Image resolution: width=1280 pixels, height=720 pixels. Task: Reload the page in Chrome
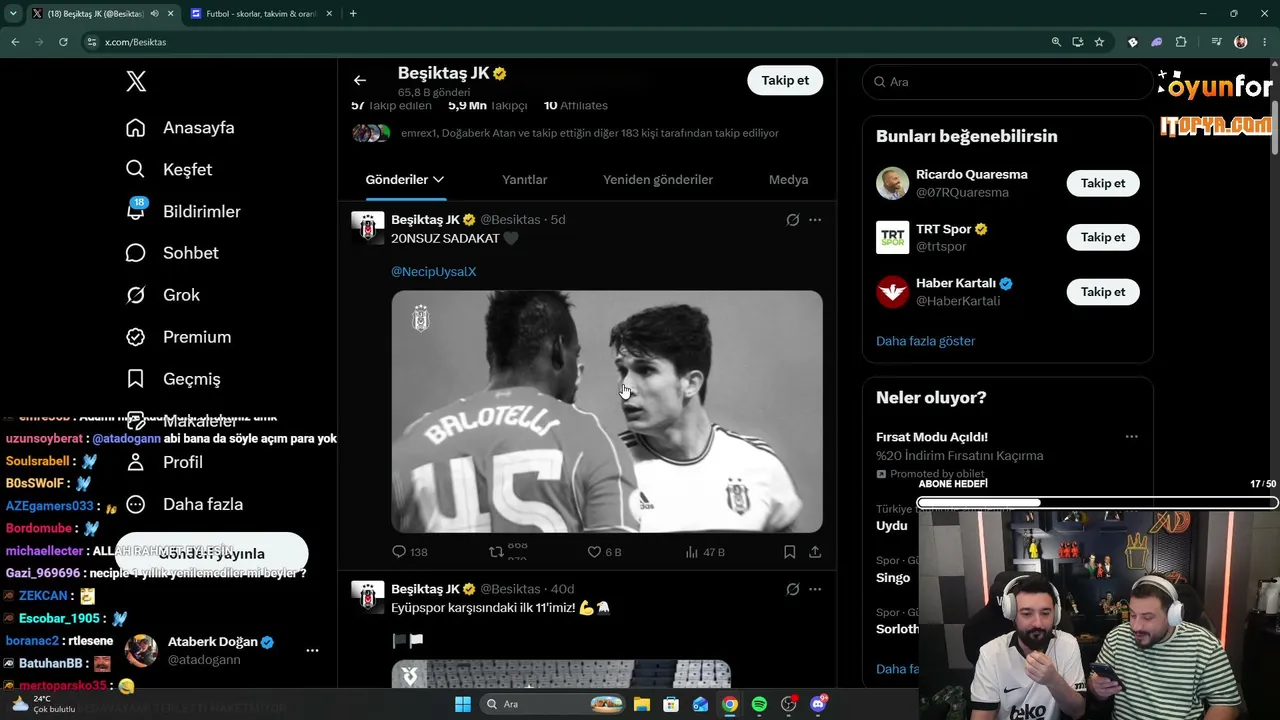point(63,42)
